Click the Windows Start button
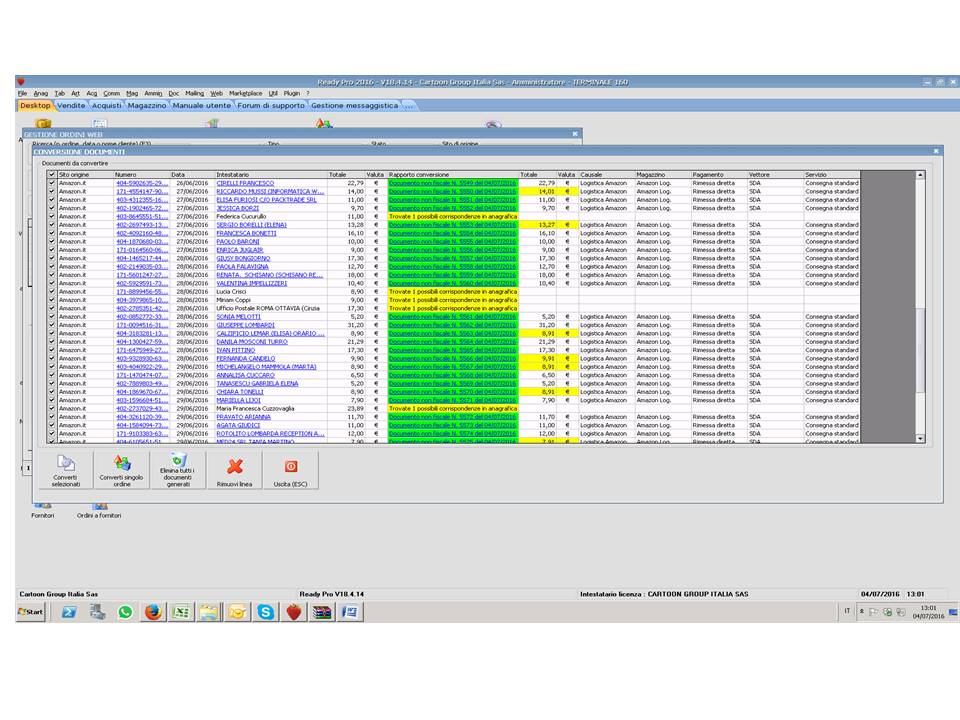This screenshot has width=960, height=720. (x=31, y=612)
